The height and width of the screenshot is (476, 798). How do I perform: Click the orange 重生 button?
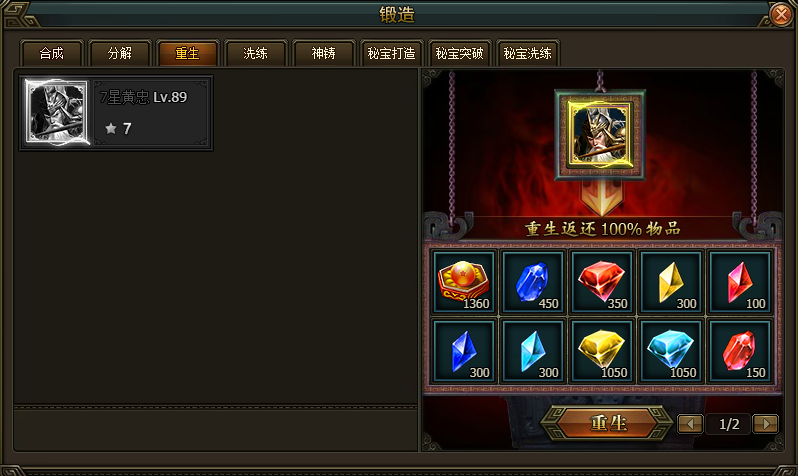coord(608,423)
